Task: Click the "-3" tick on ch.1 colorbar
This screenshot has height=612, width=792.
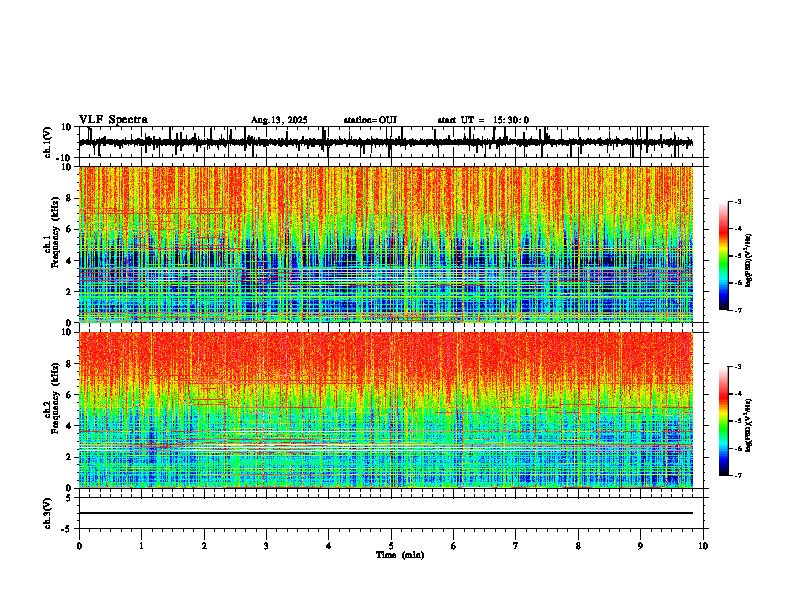Action: [737, 201]
